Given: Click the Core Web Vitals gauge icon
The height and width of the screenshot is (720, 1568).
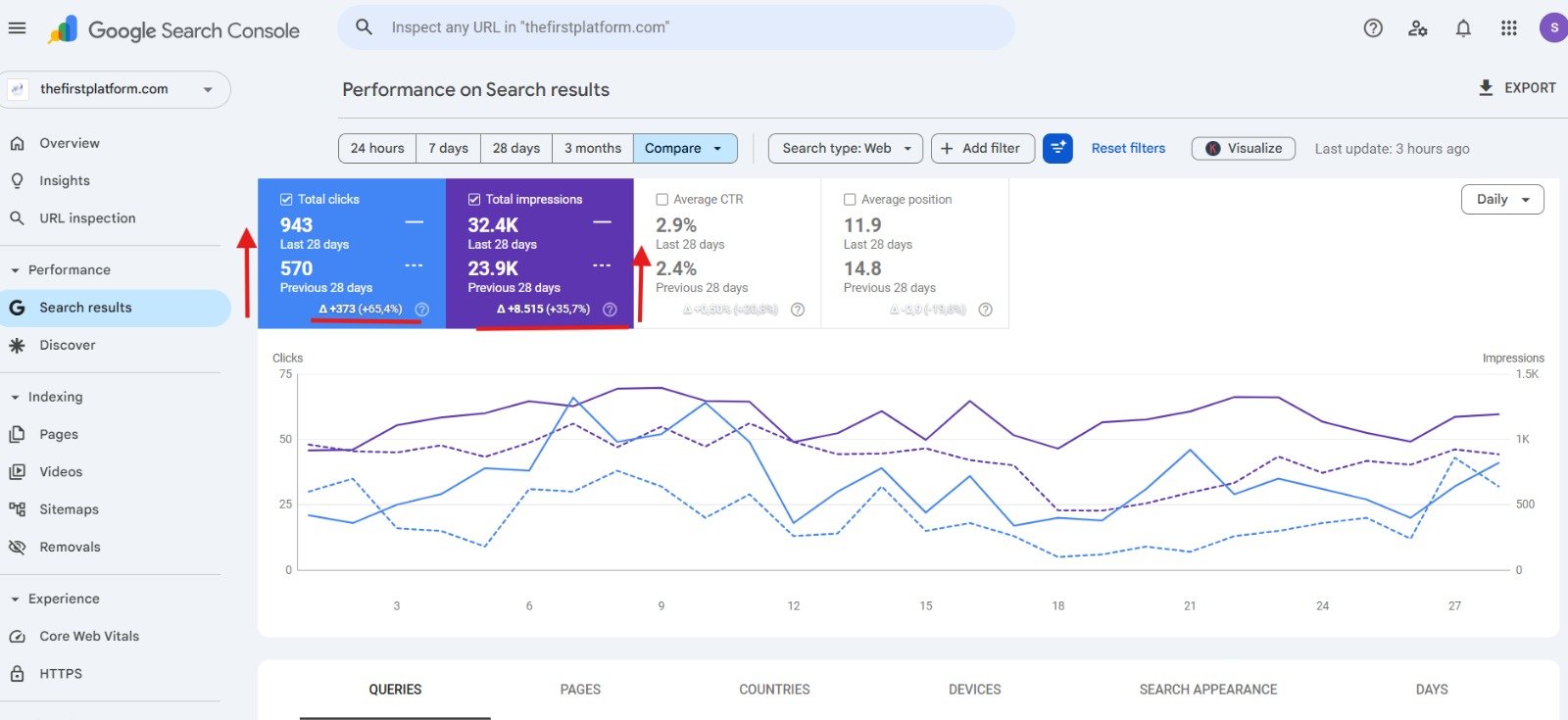Looking at the screenshot, I should click(17, 637).
